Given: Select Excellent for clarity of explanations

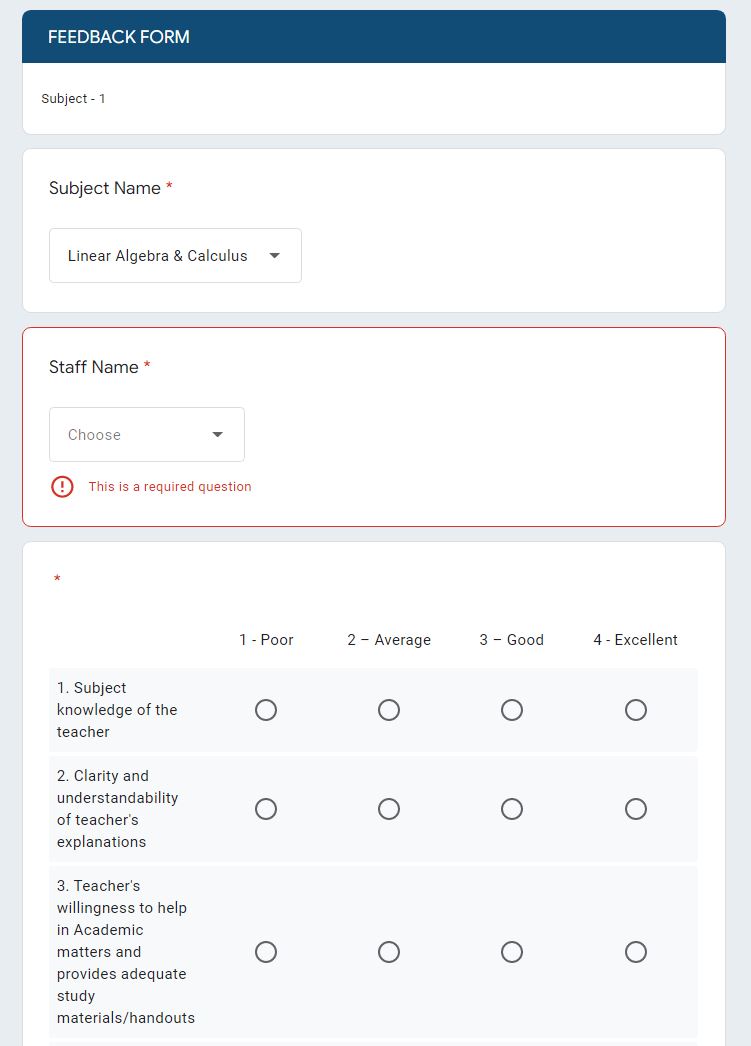Looking at the screenshot, I should tap(636, 809).
